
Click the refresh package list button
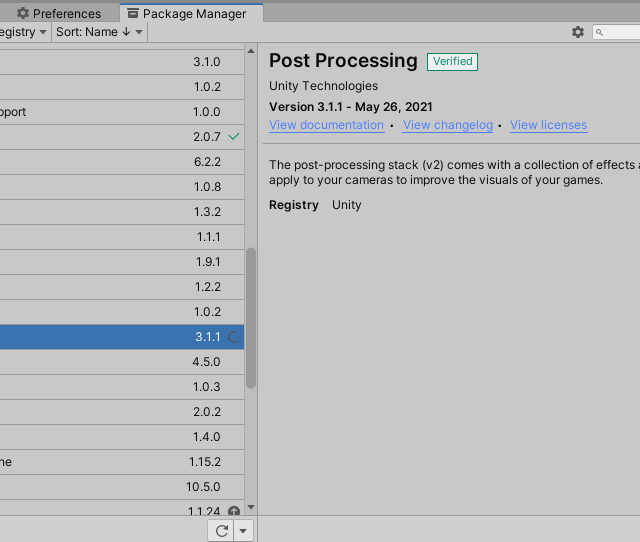coord(221,531)
